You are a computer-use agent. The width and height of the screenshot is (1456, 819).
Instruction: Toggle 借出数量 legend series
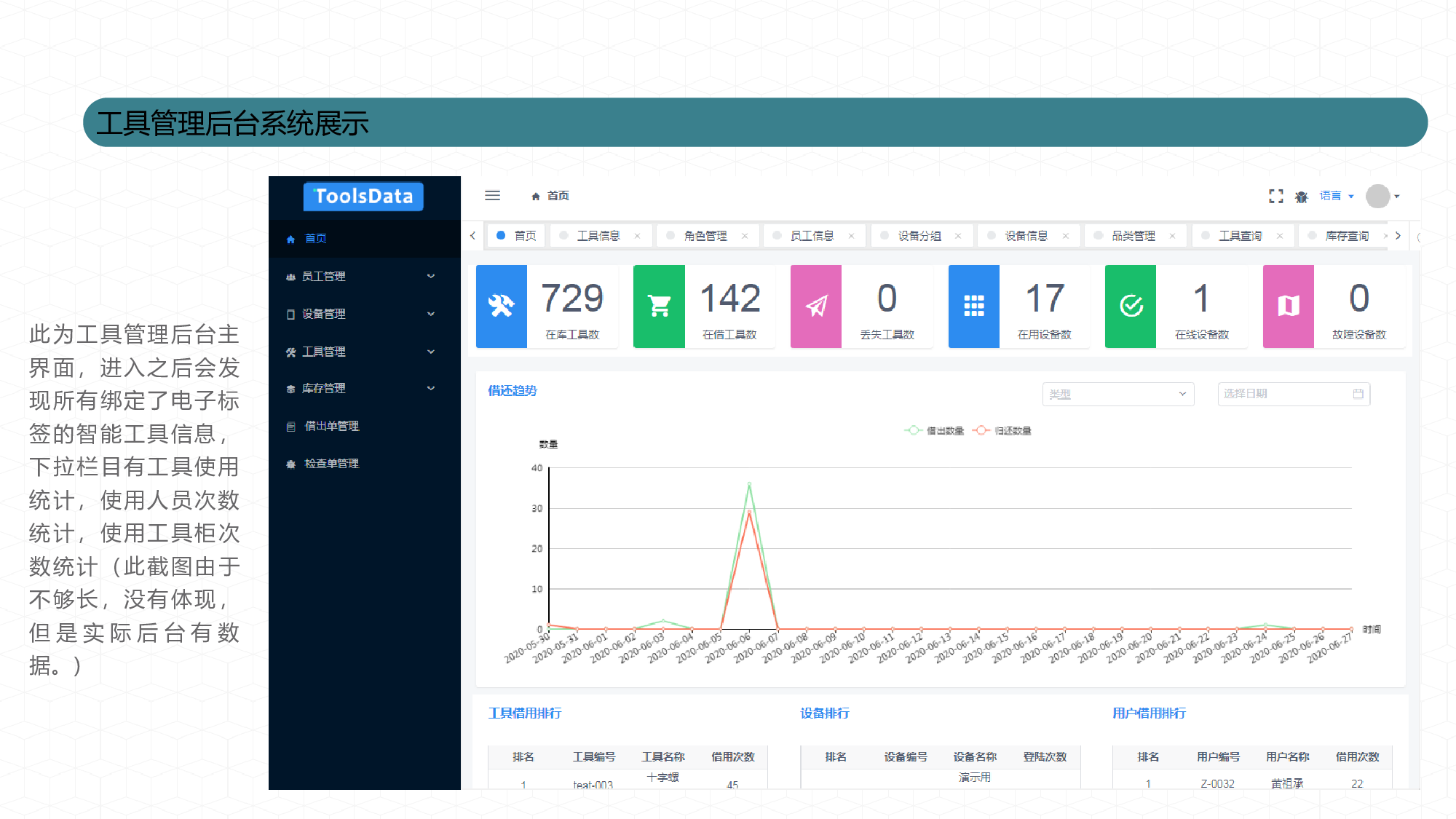coord(934,431)
